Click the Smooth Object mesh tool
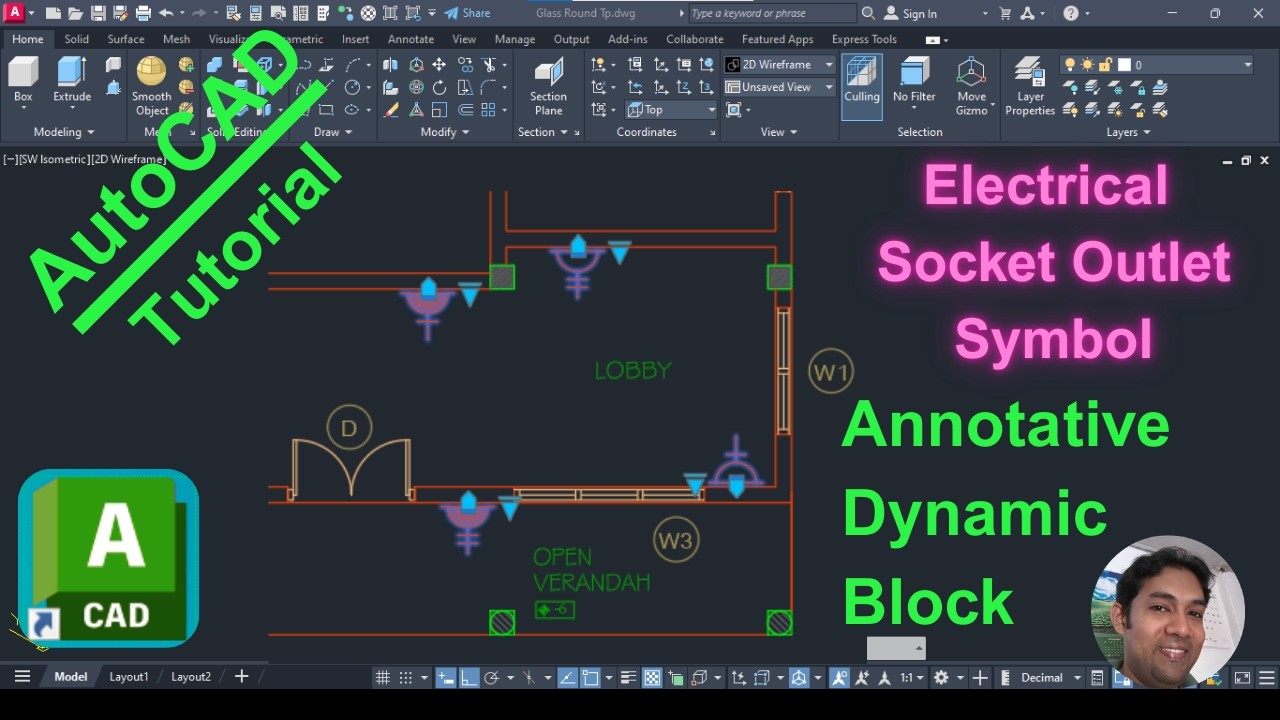This screenshot has height=720, width=1280. pos(152,87)
